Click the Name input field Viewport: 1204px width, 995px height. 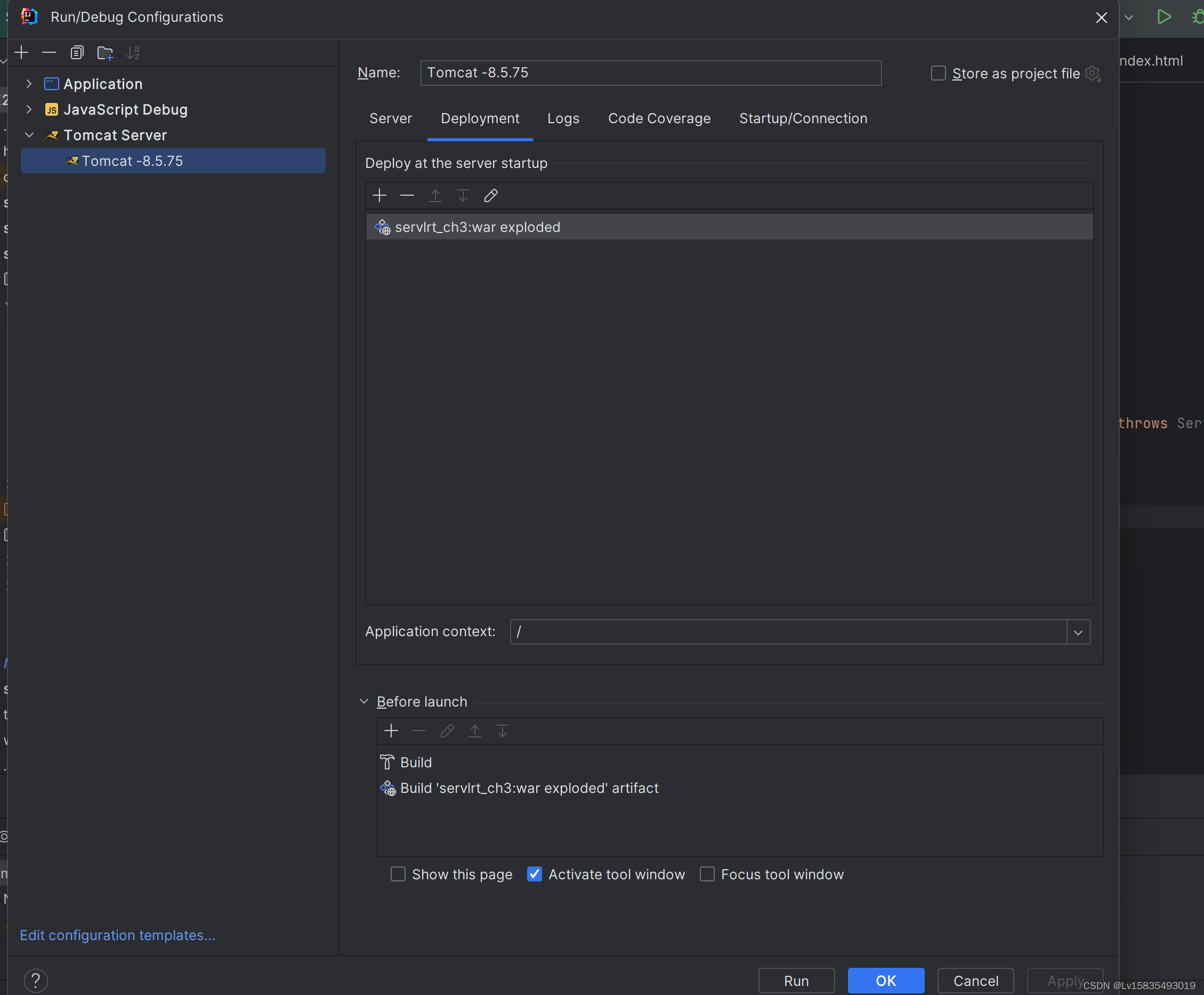(x=650, y=73)
